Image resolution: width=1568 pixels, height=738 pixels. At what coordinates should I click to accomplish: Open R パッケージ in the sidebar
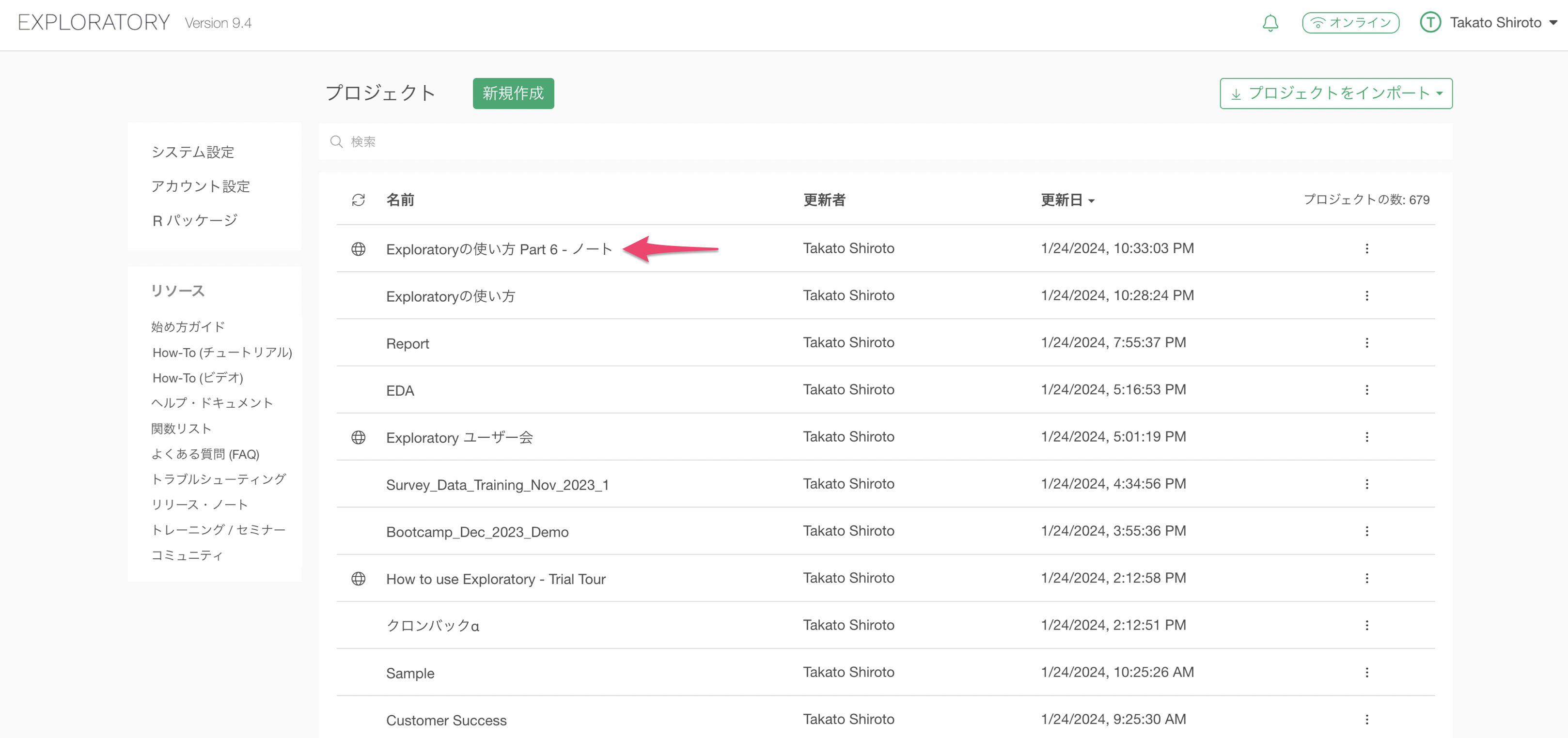(x=194, y=220)
